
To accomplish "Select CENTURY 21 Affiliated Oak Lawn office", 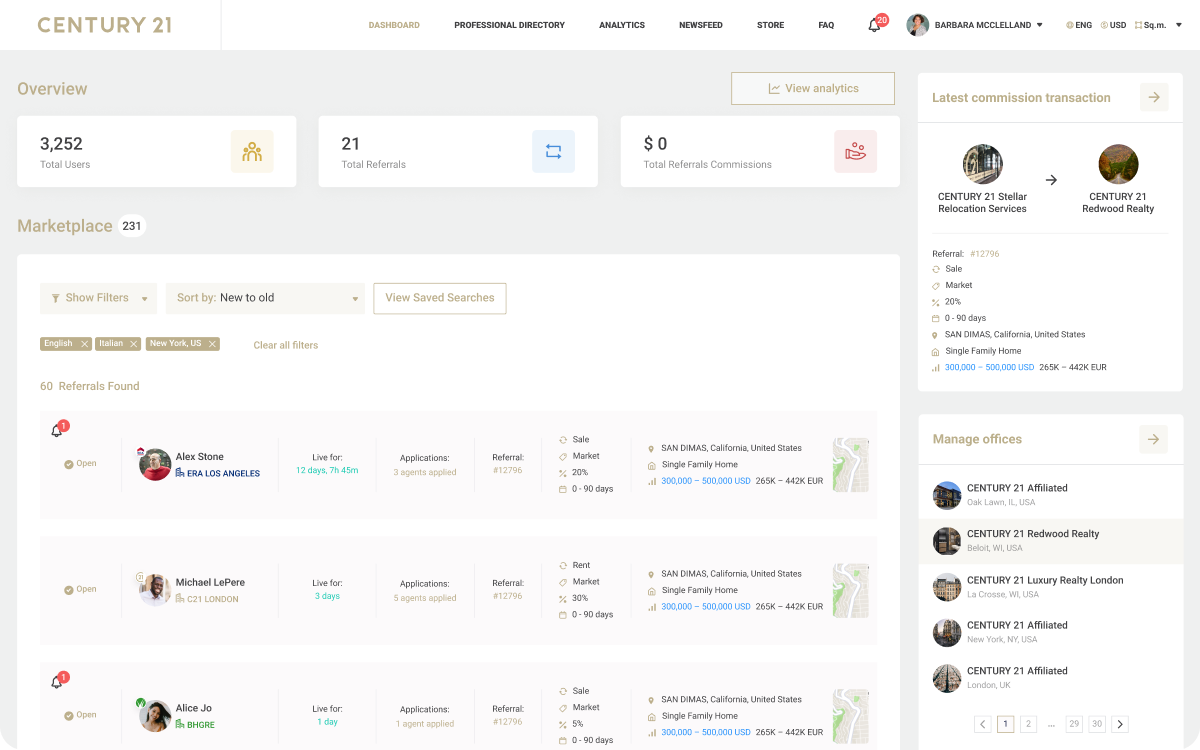I will (1051, 495).
